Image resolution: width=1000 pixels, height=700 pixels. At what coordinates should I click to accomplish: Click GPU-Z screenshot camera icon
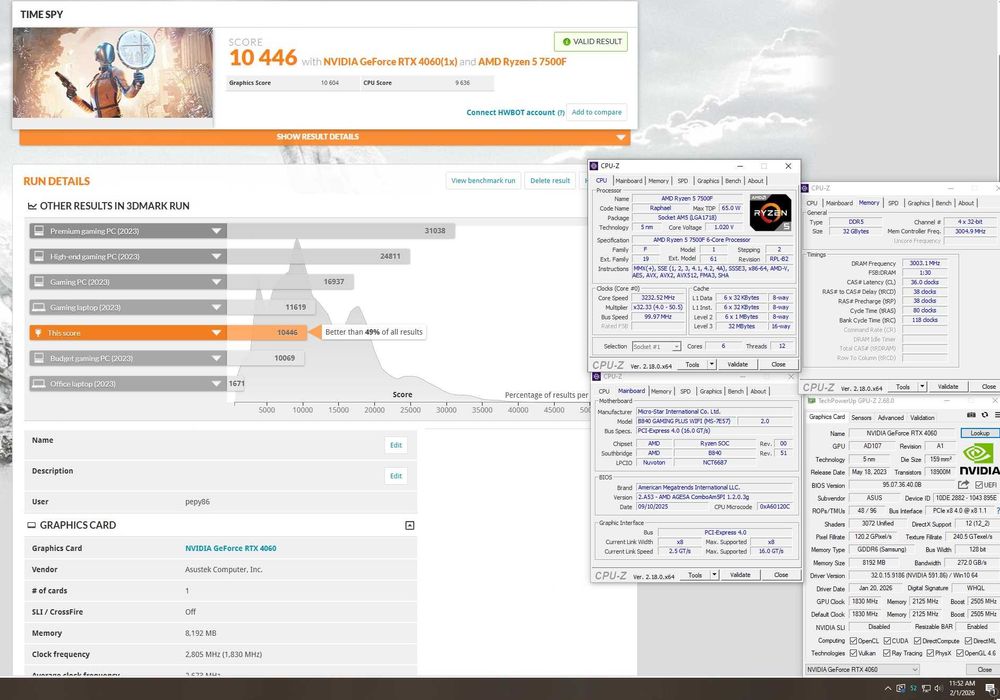971,415
